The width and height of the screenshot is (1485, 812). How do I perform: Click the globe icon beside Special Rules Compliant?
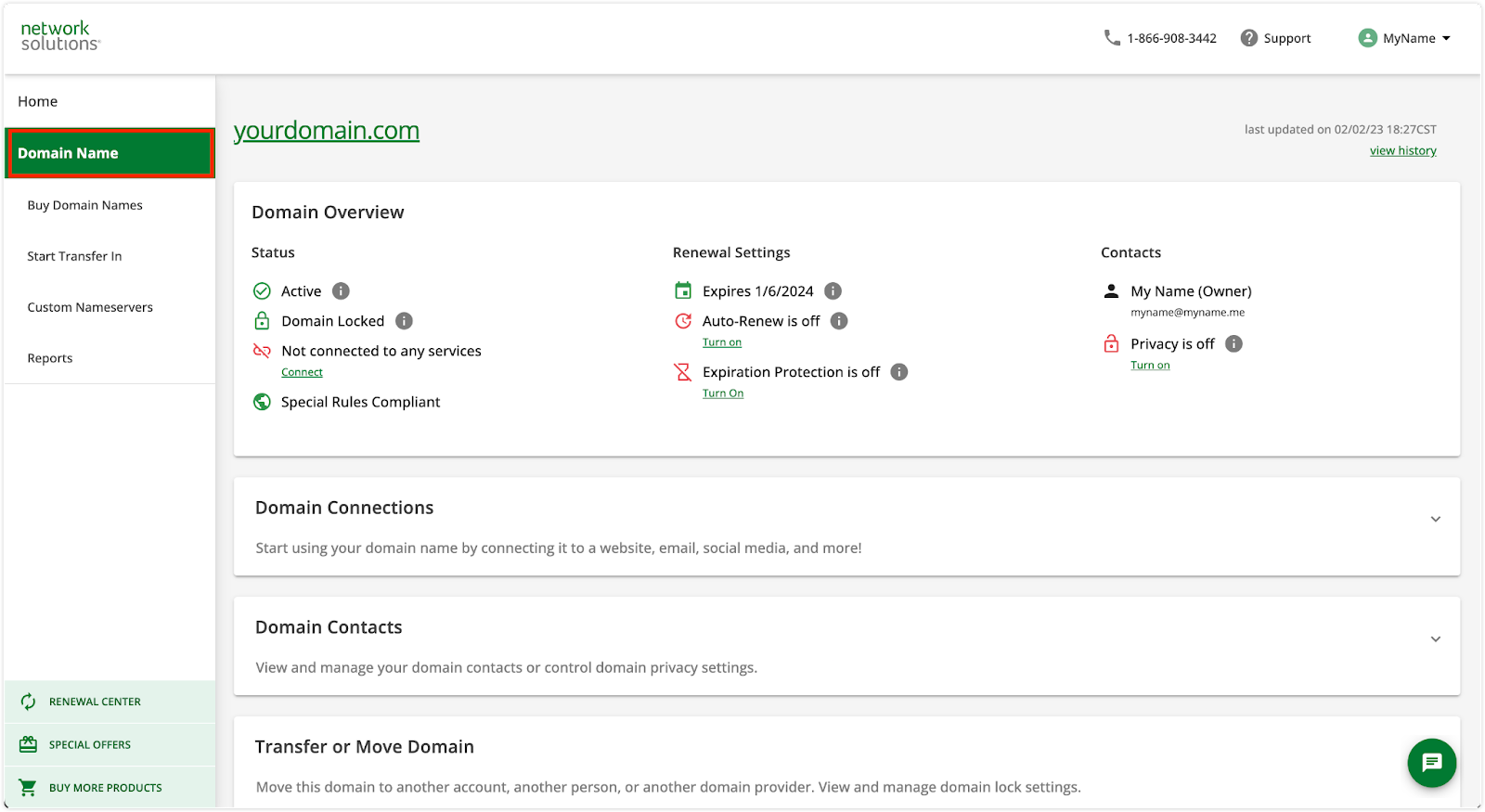(262, 402)
